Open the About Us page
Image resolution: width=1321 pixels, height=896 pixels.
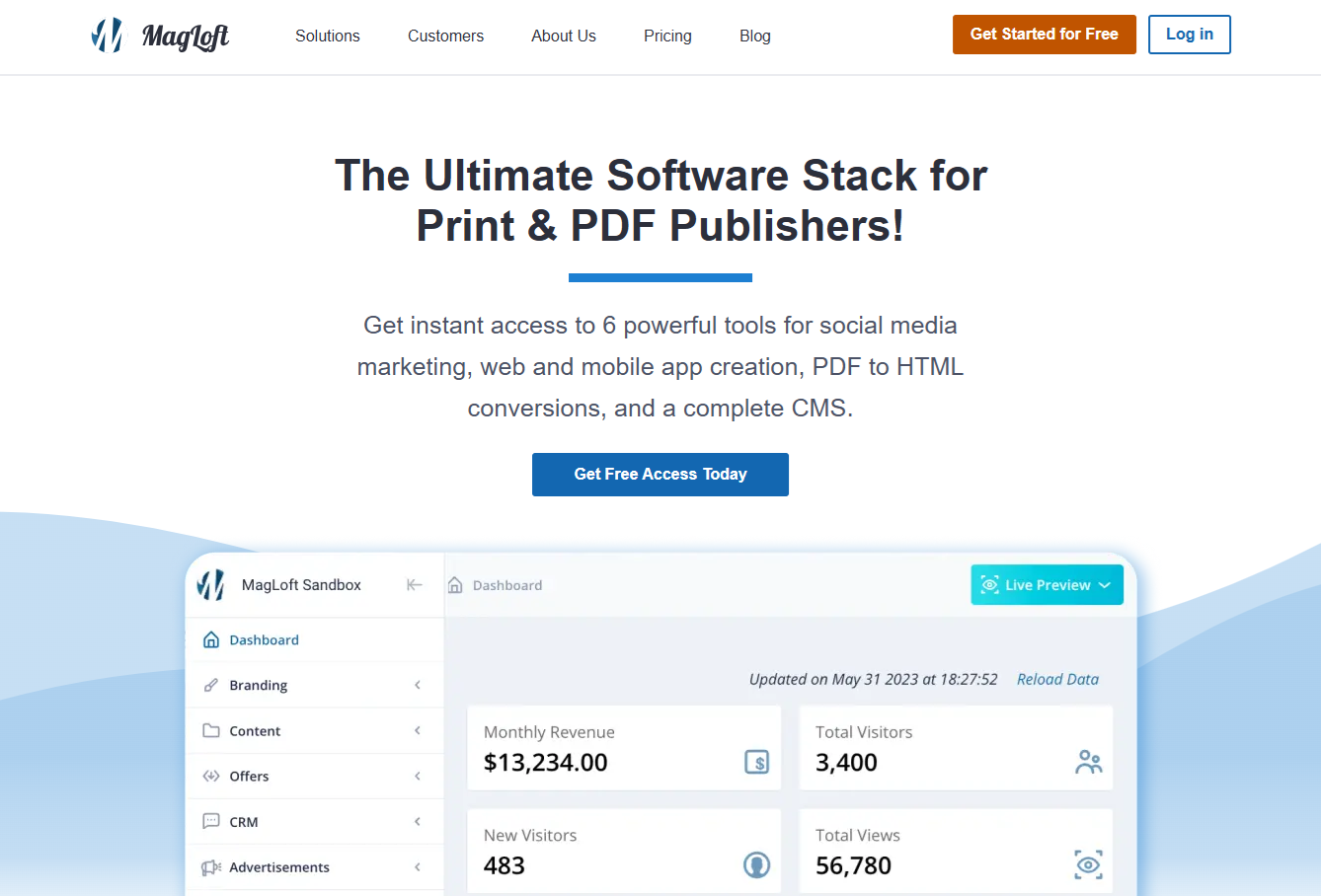pyautogui.click(x=564, y=36)
